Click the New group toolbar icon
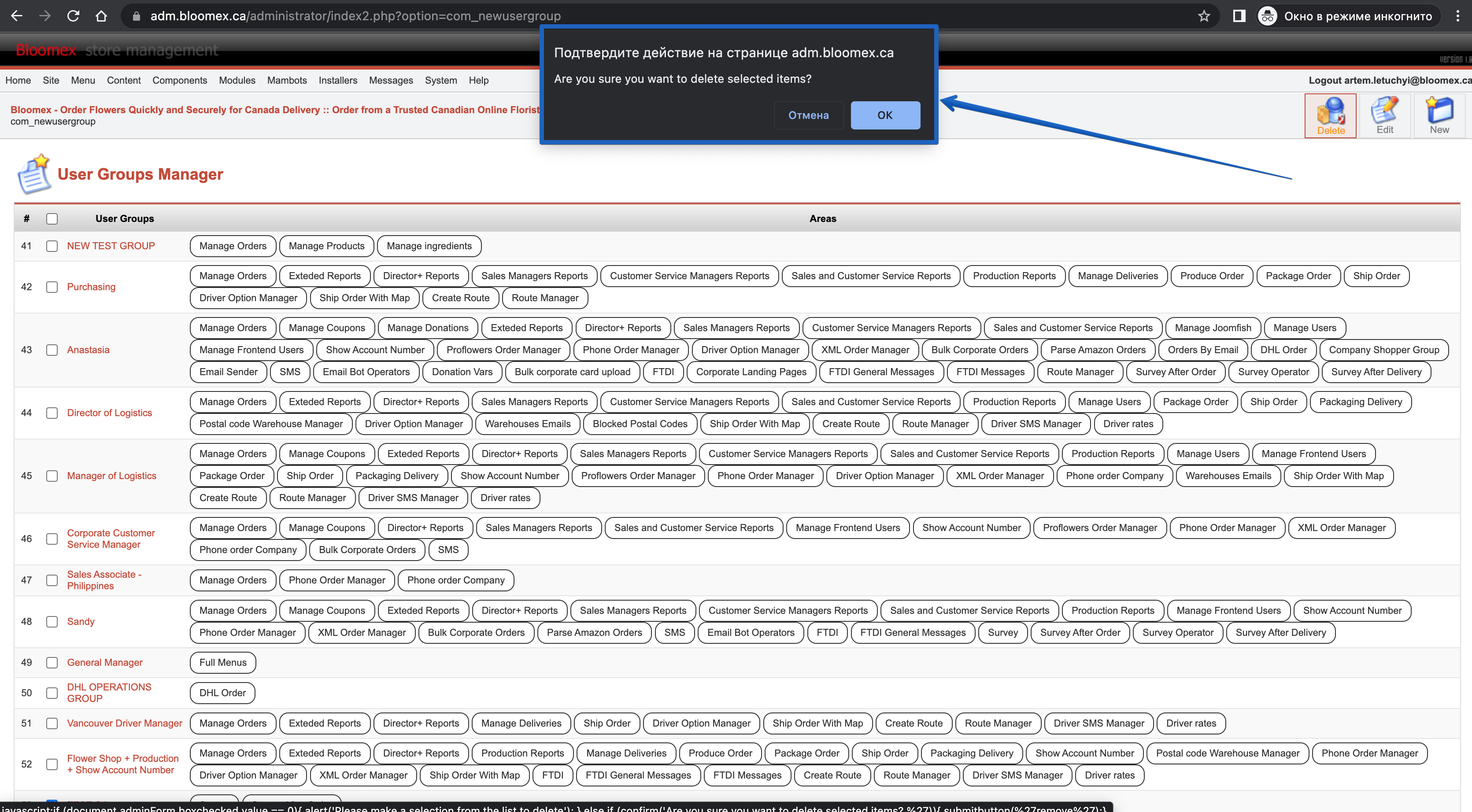The image size is (1472, 812). 1439,115
